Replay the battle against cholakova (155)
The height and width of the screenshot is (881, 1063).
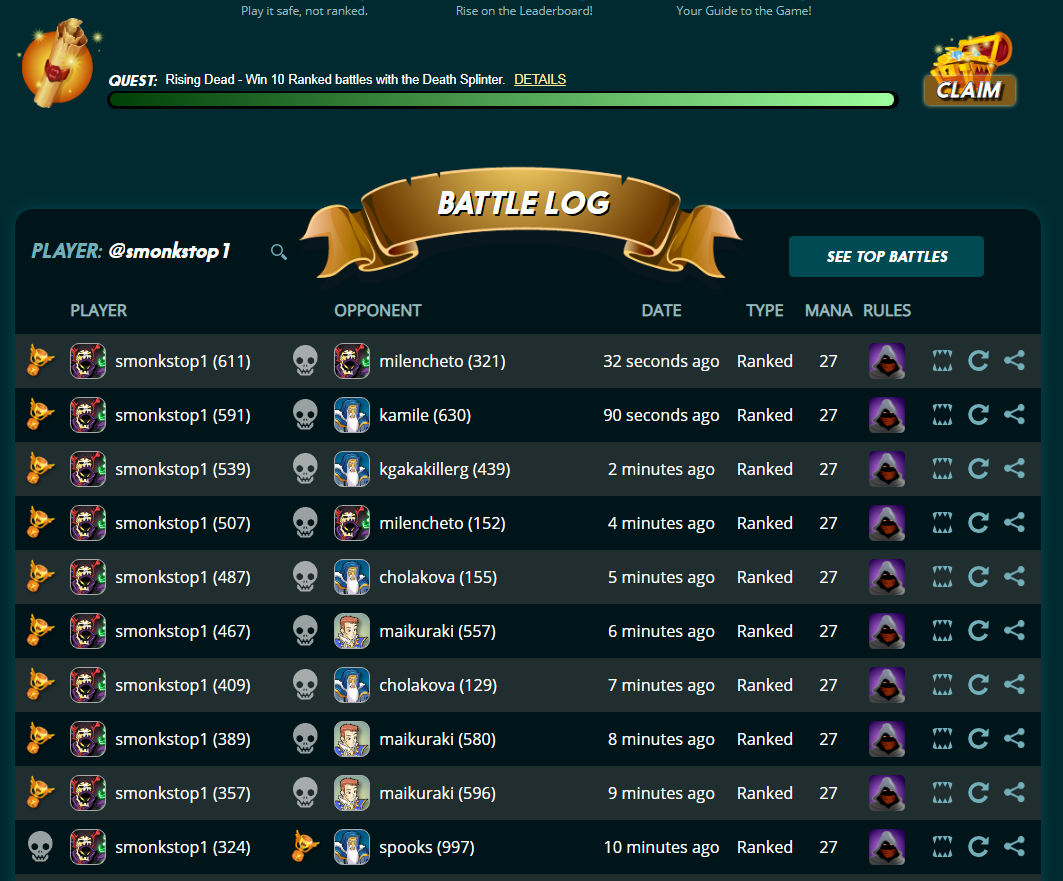point(978,577)
